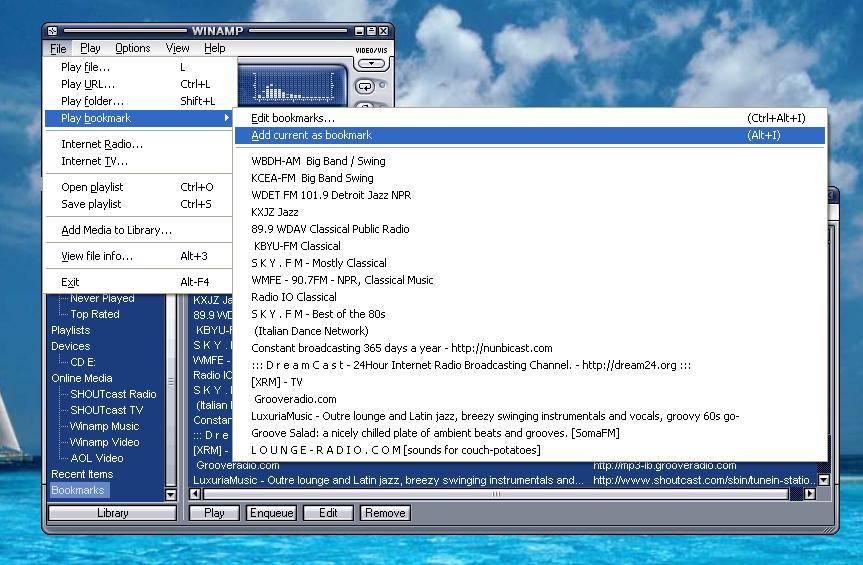Open the Options menu
863x565 pixels.
tap(133, 48)
